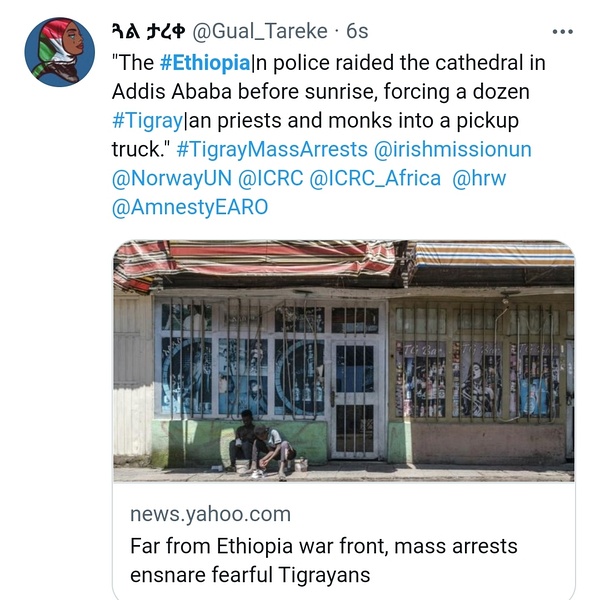
Task: Click the two people sitting in photo
Action: [x=260, y=445]
